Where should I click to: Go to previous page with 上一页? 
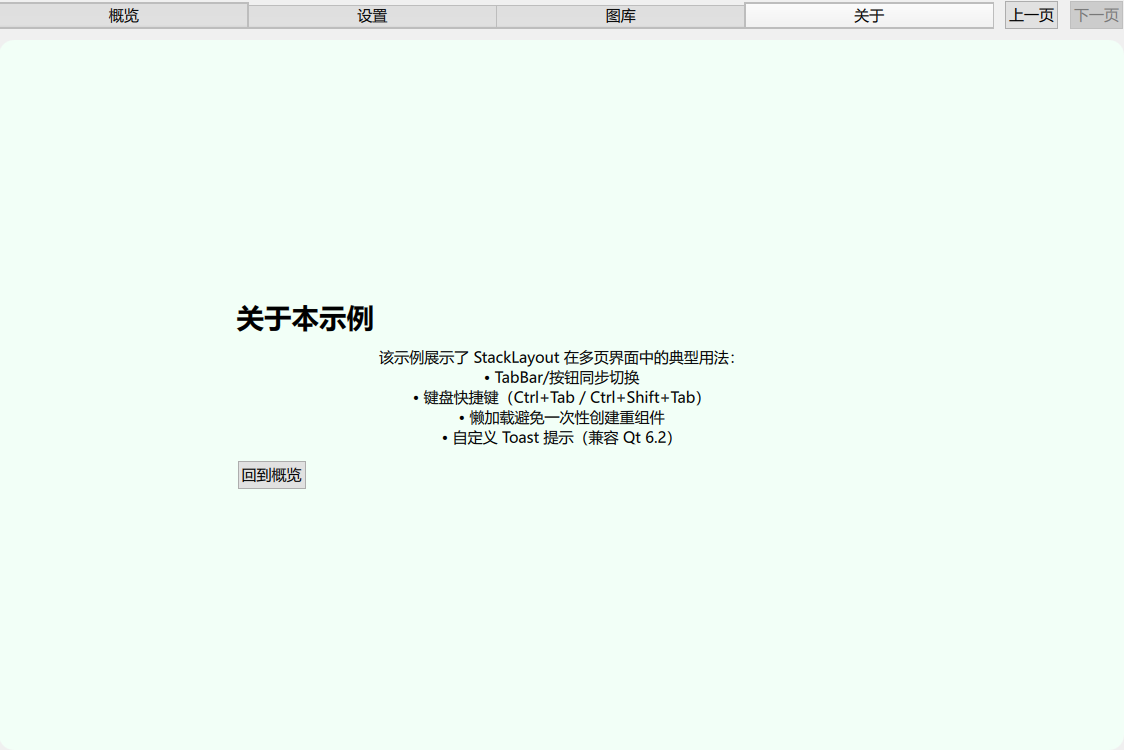tap(1032, 15)
